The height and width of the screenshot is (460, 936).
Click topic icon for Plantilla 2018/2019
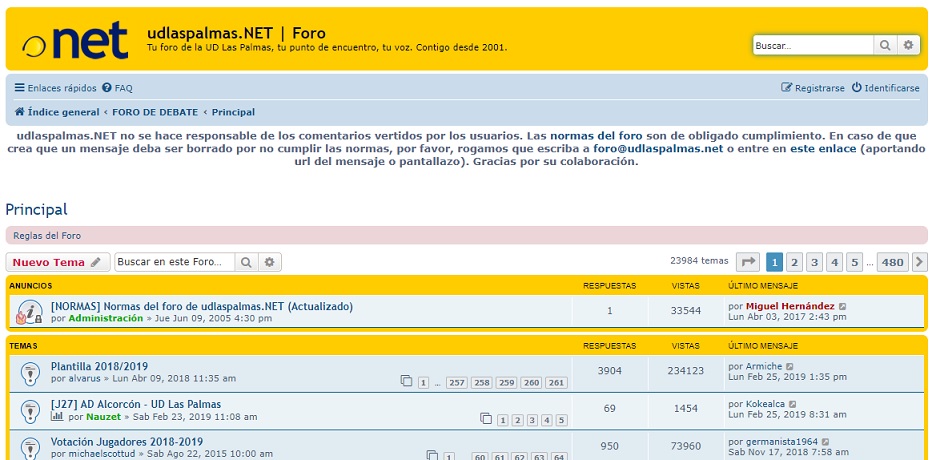click(x=30, y=373)
